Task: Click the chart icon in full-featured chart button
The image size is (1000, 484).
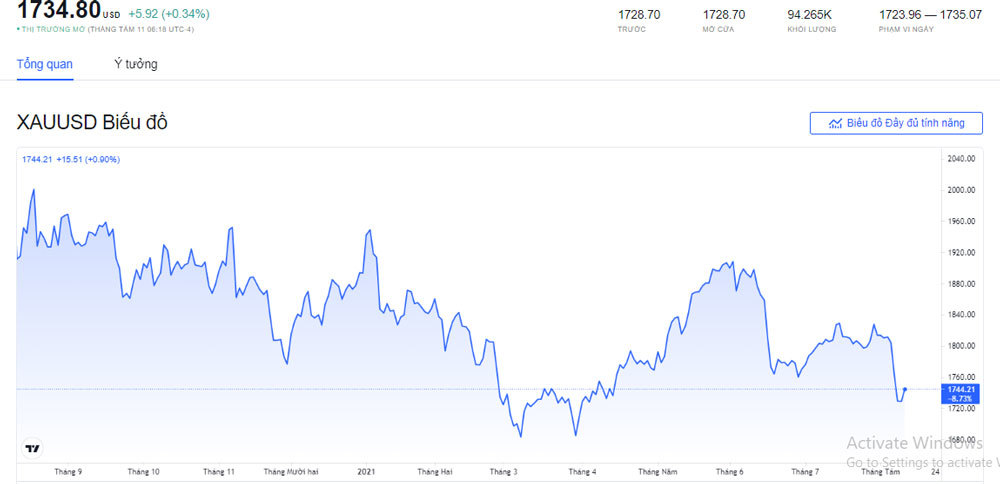Action: (x=835, y=123)
